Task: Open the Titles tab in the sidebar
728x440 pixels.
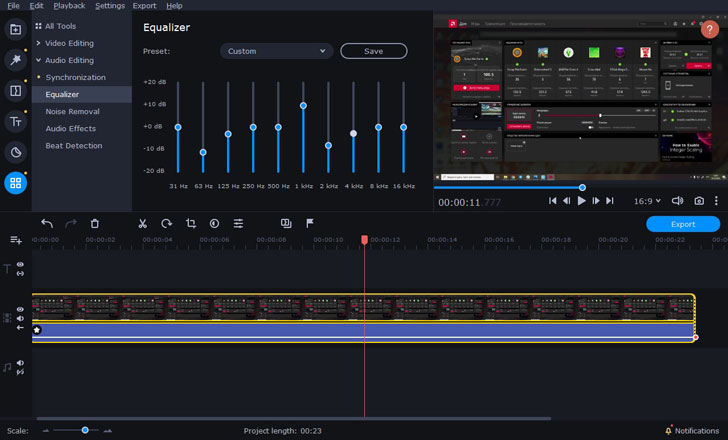Action: [16, 121]
